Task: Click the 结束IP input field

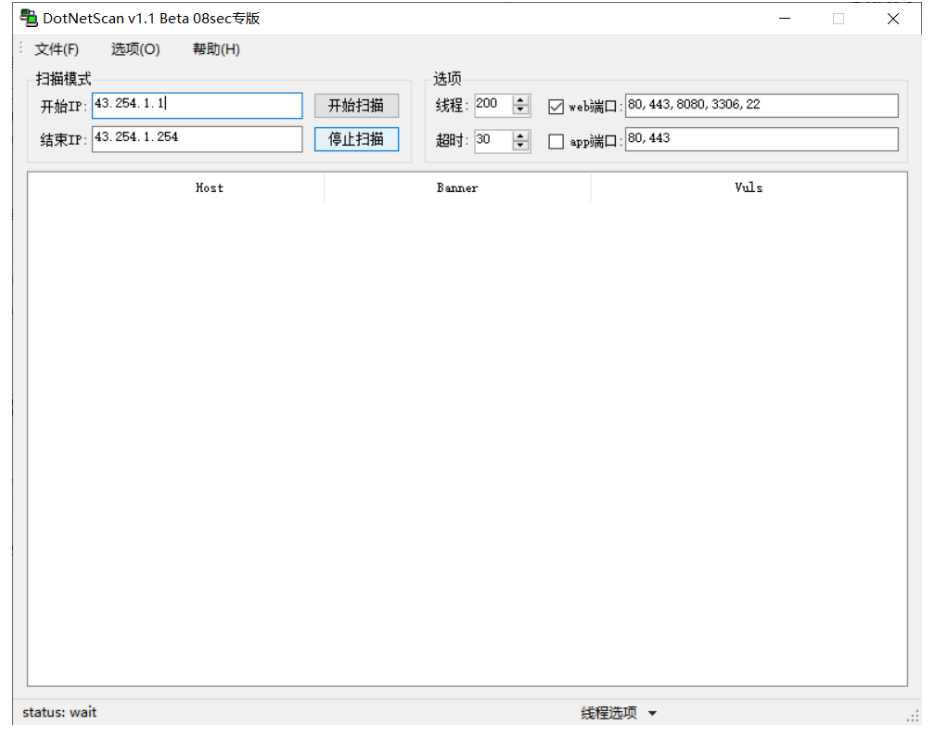Action: point(197,139)
